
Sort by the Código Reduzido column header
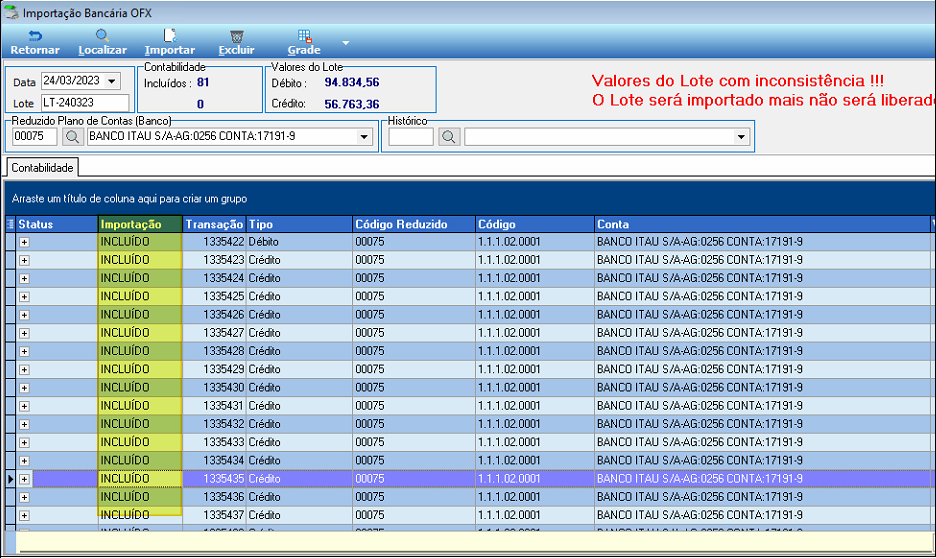[414, 224]
